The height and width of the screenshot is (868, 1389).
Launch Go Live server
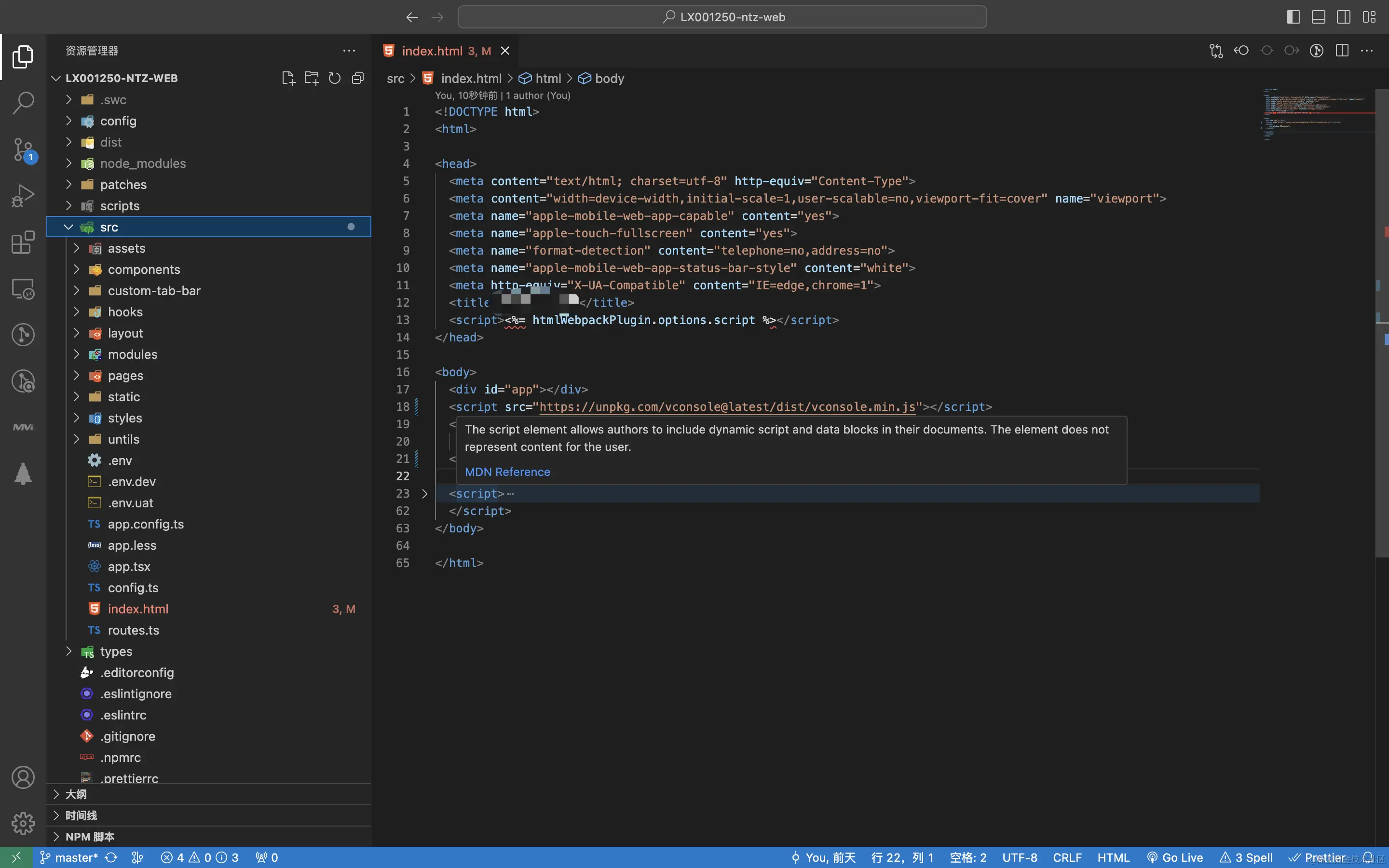click(x=1175, y=857)
